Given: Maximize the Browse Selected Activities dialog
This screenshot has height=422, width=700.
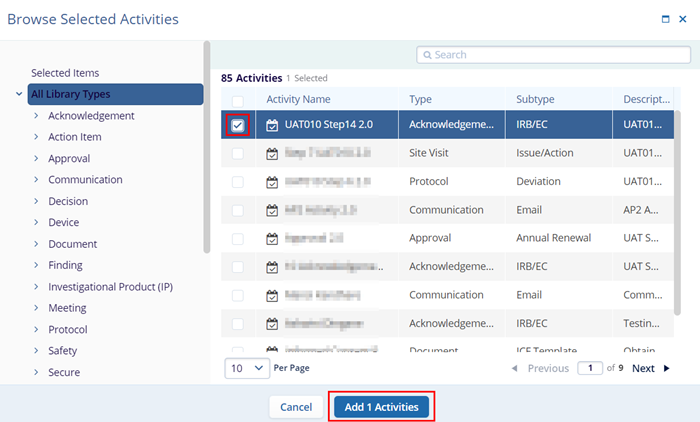Looking at the screenshot, I should click(x=666, y=18).
